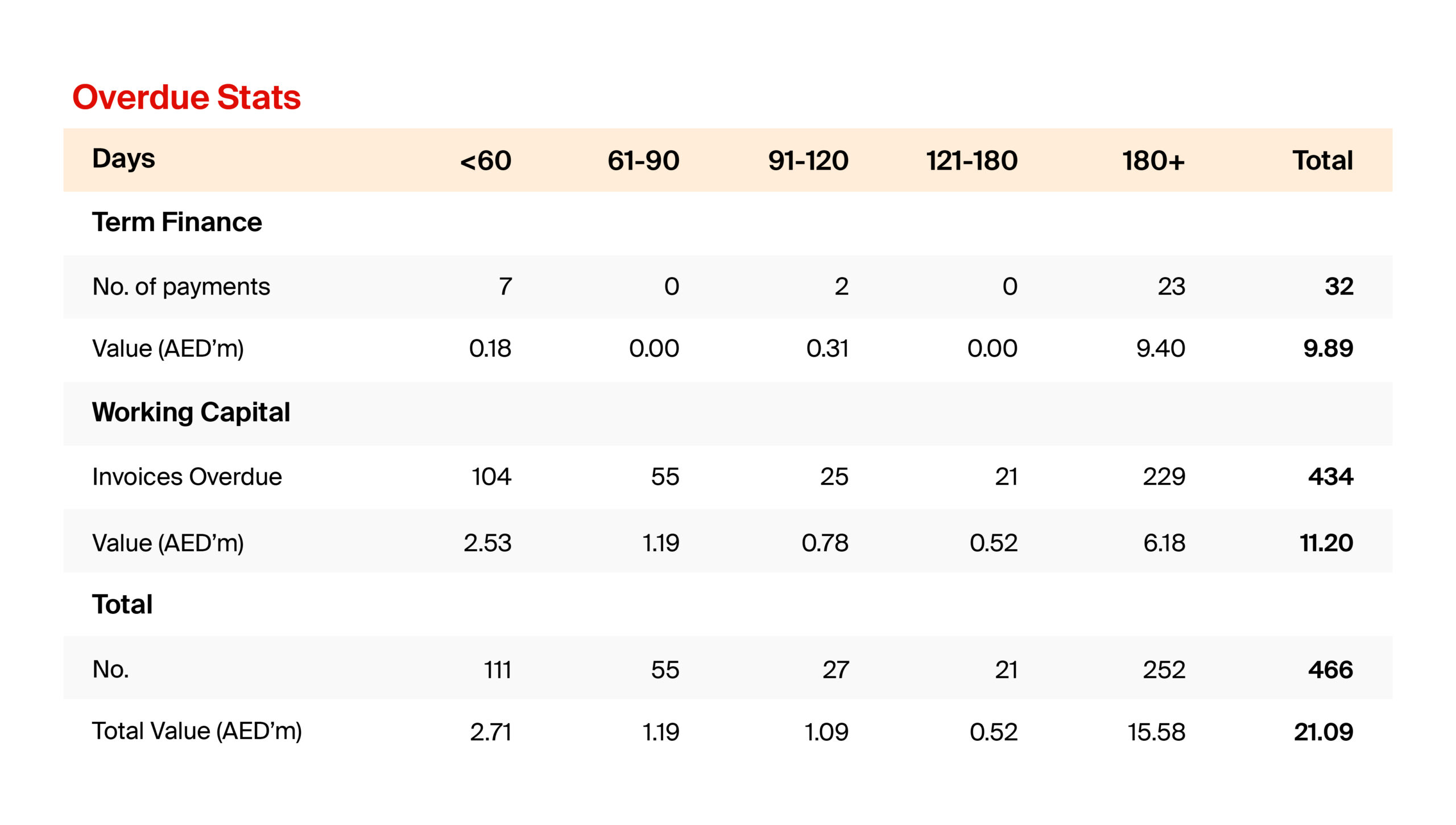Click the 61-90 column header
Viewport: 1456px width, 825px height.
(x=643, y=161)
